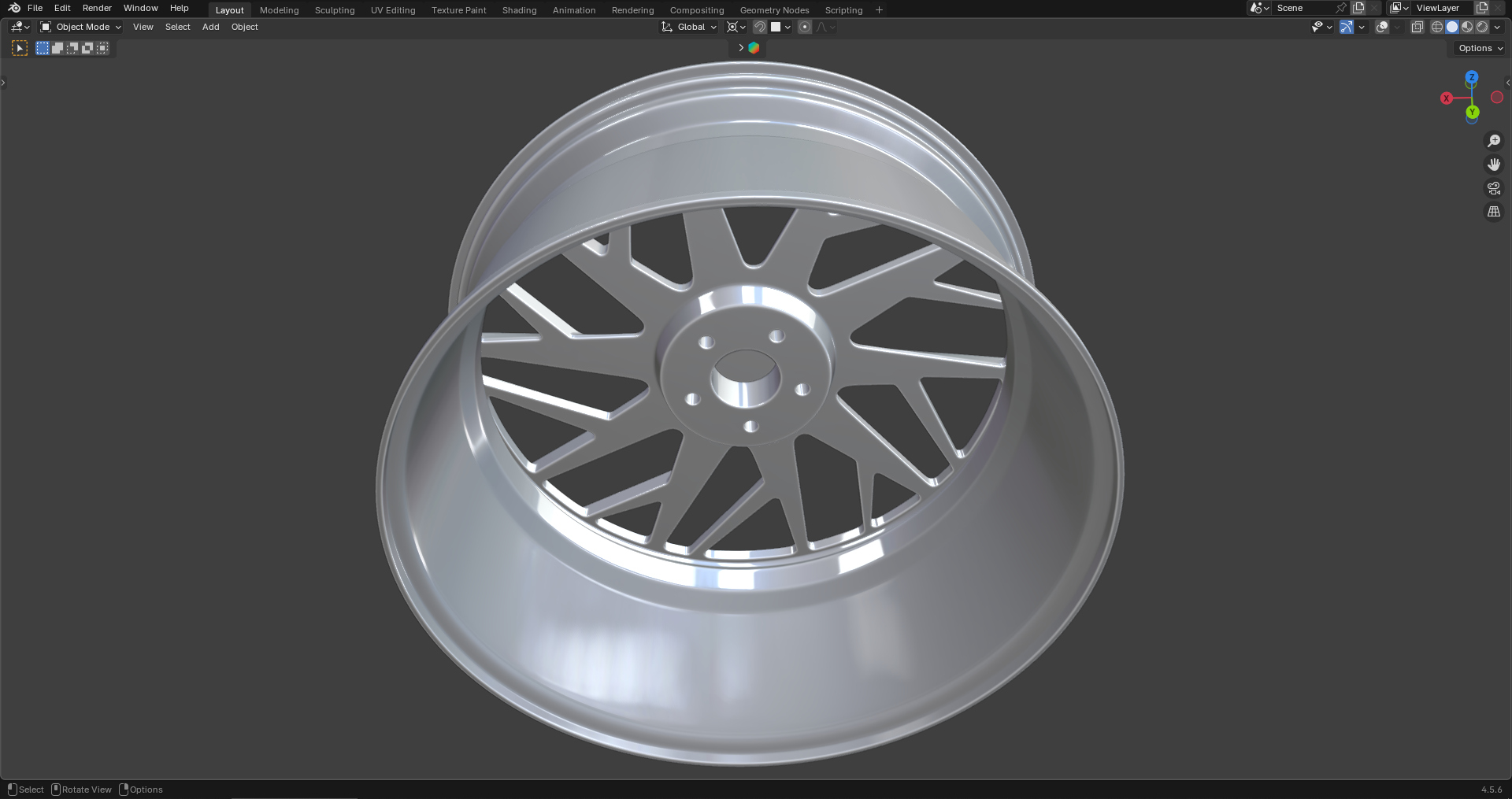
Task: Switch to wireframe viewport shading
Action: pyautogui.click(x=1437, y=27)
